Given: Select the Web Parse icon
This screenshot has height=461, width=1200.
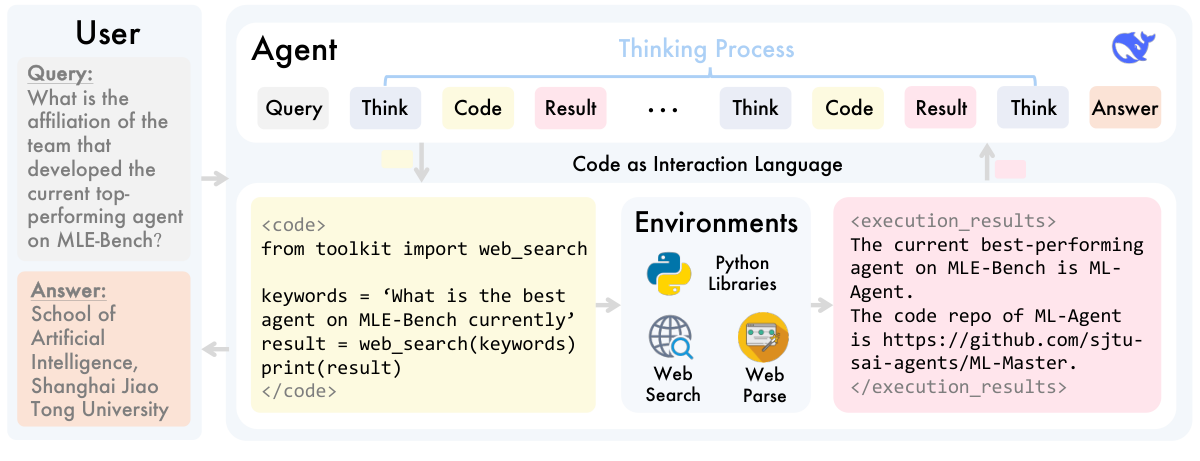Looking at the screenshot, I should 764,338.
